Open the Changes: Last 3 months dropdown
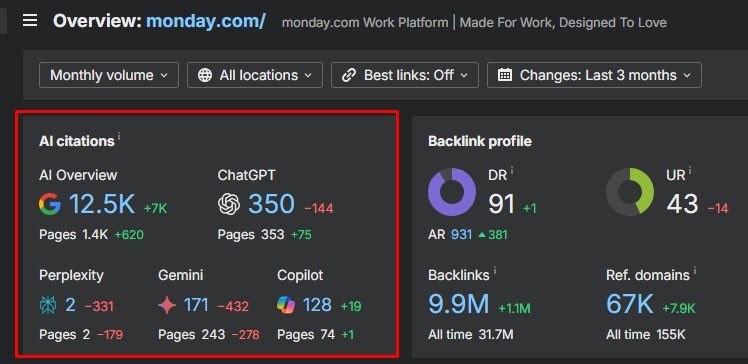The image size is (748, 364). 594,75
